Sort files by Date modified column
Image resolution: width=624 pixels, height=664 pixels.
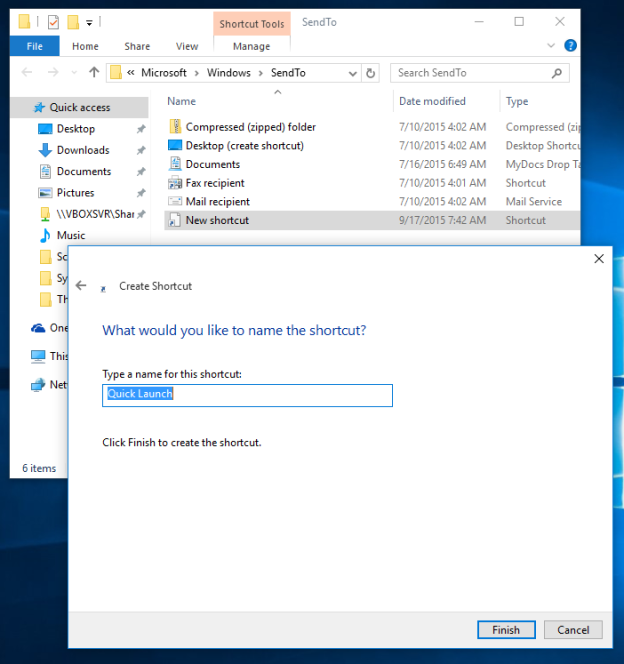(432, 101)
